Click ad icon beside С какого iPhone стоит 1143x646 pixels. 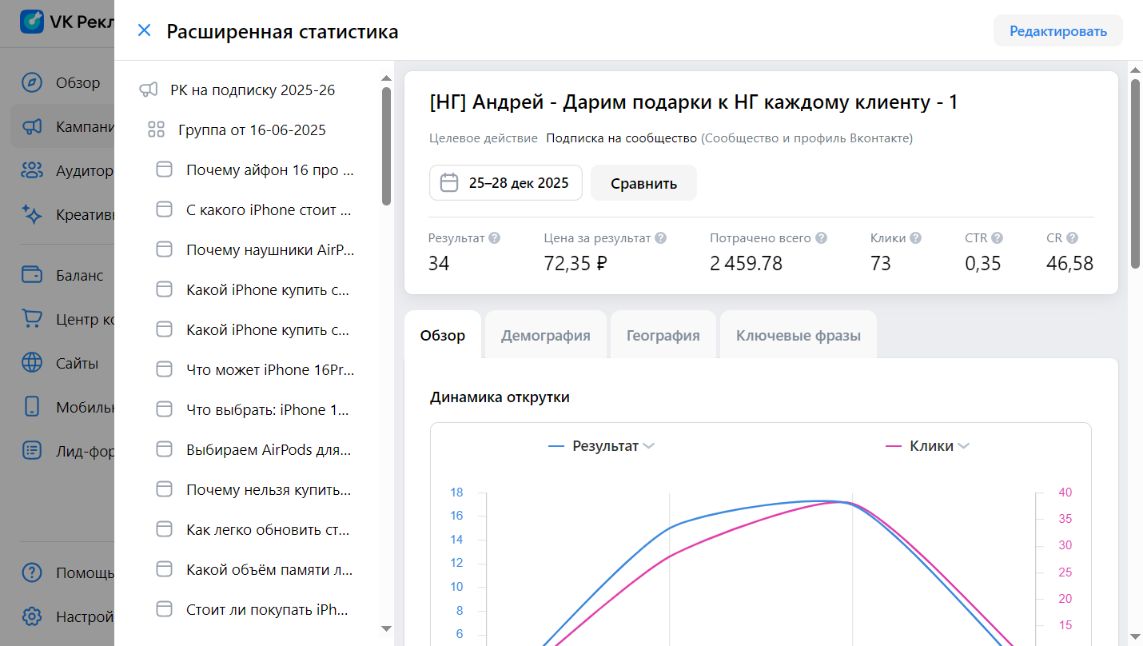[x=165, y=210]
